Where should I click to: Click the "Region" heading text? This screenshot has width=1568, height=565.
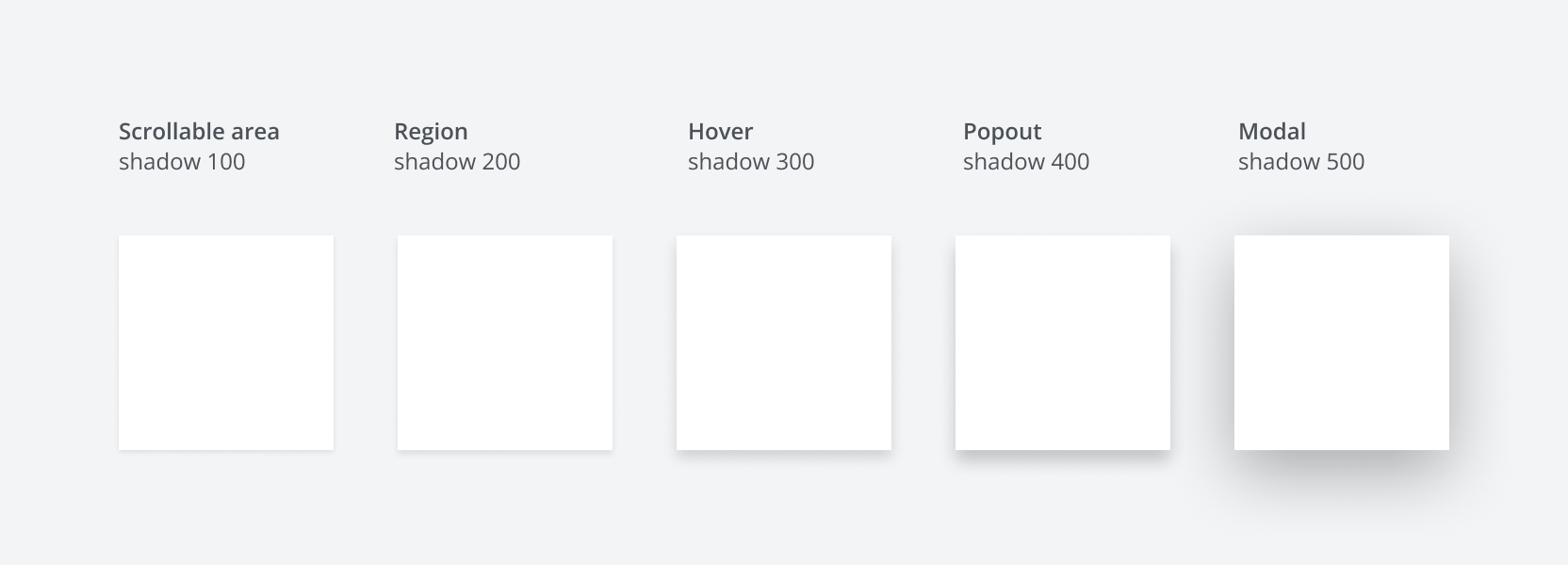431,132
